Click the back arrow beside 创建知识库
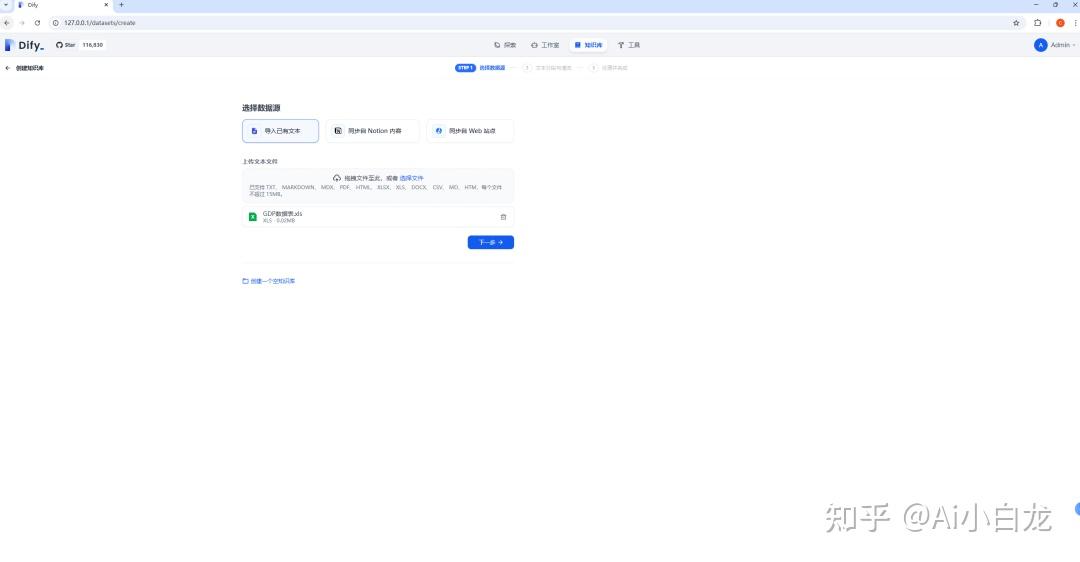 coord(8,68)
